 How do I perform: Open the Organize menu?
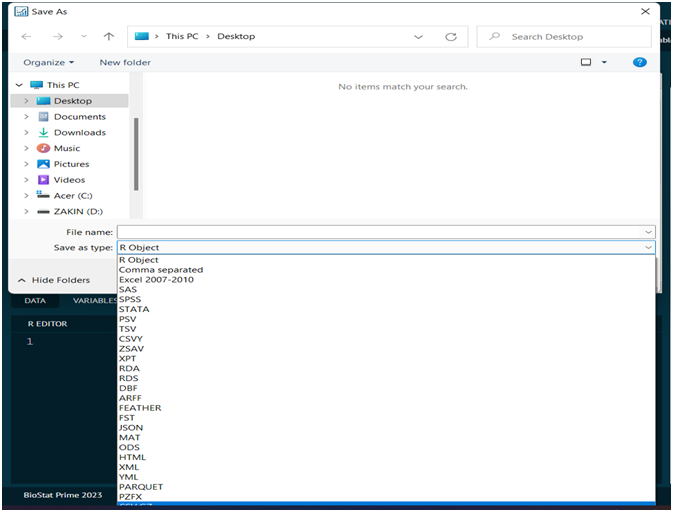click(49, 63)
